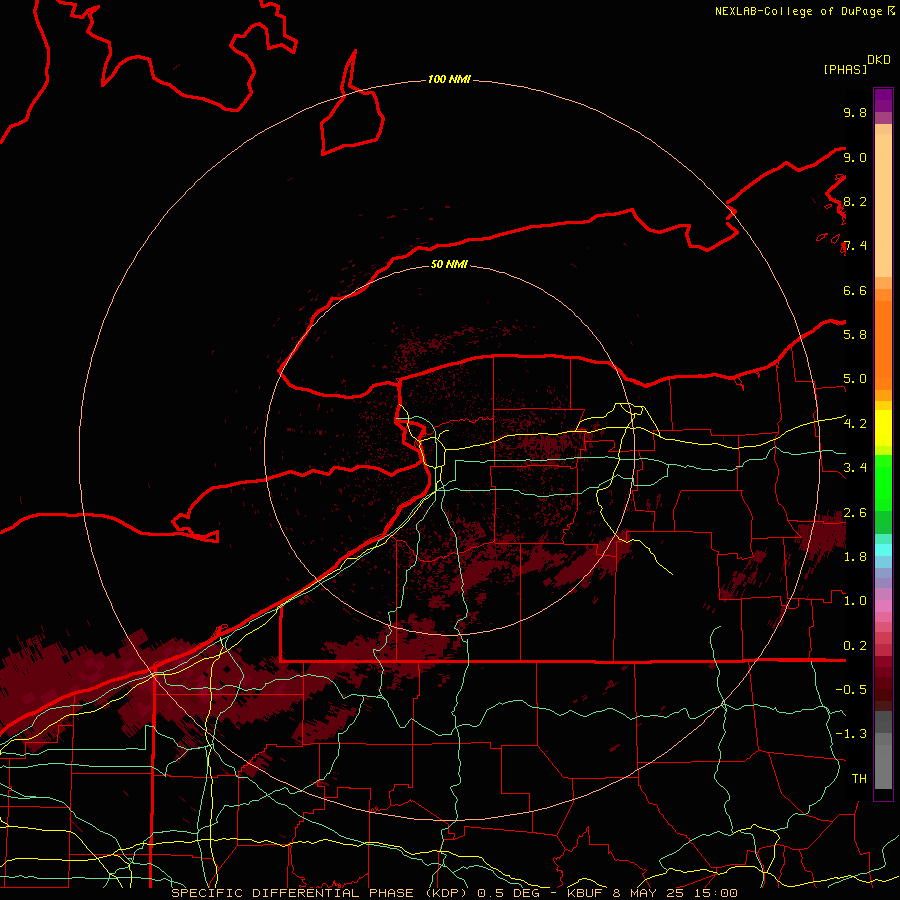This screenshot has height=900, width=900.
Task: Select the 5.0 scale label
Action: (855, 379)
